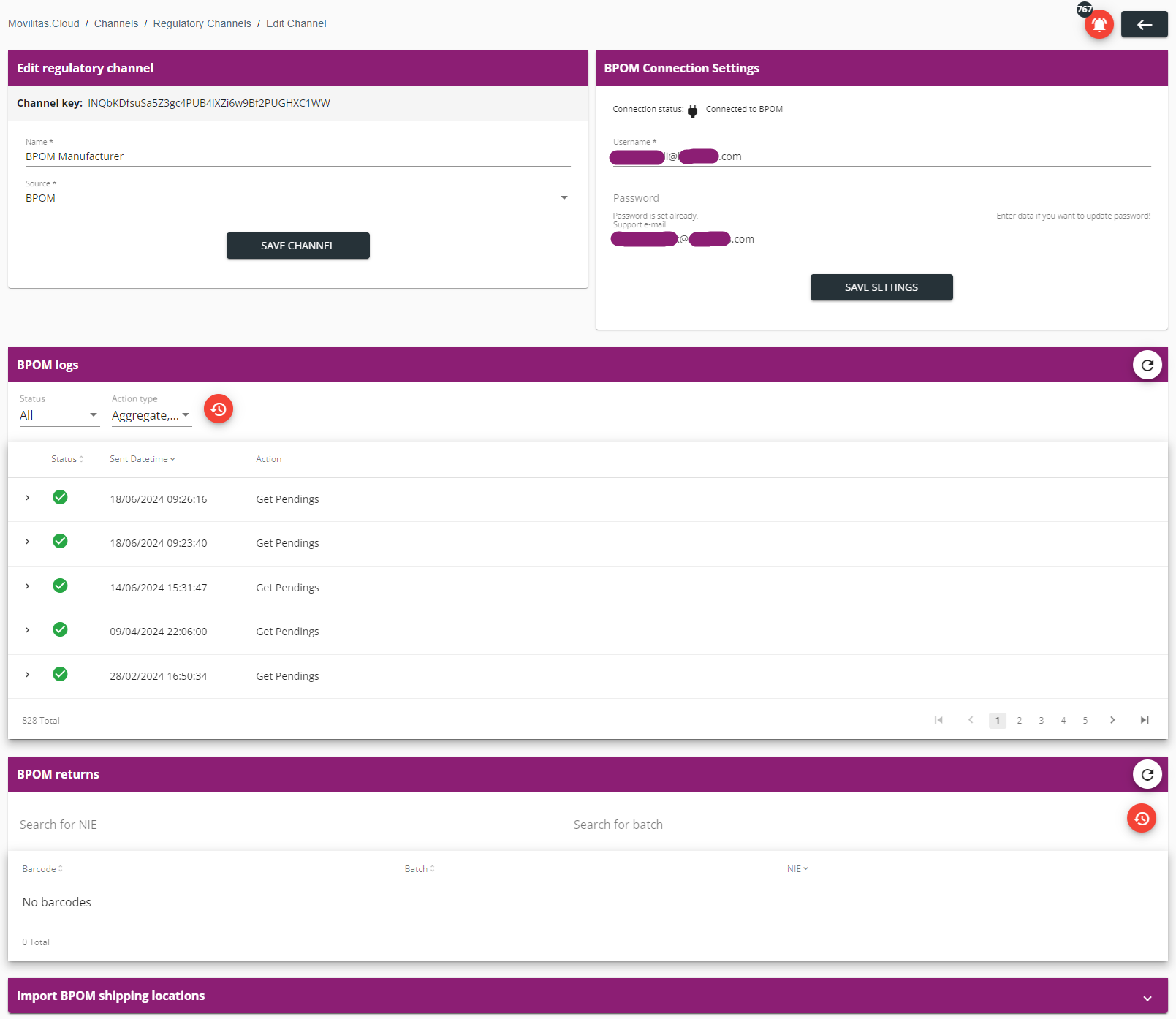Click green status check for 18/06/2024 09:23:40
This screenshot has height=1019, width=1176.
point(60,542)
